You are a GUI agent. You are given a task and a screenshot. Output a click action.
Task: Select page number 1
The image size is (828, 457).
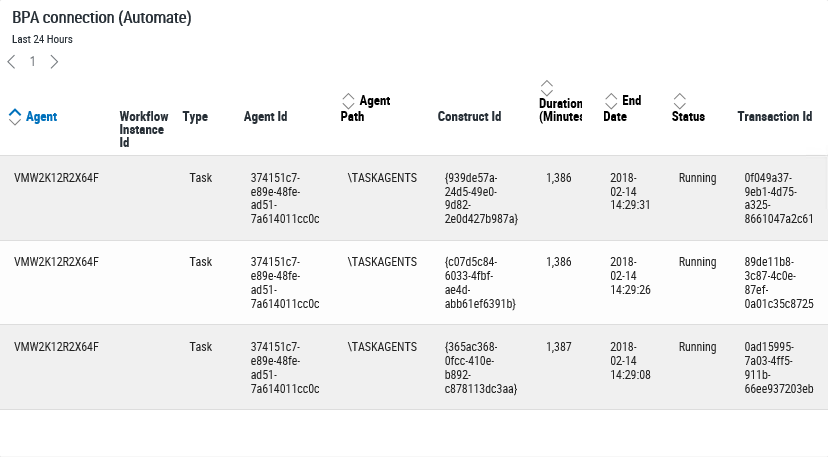[33, 62]
